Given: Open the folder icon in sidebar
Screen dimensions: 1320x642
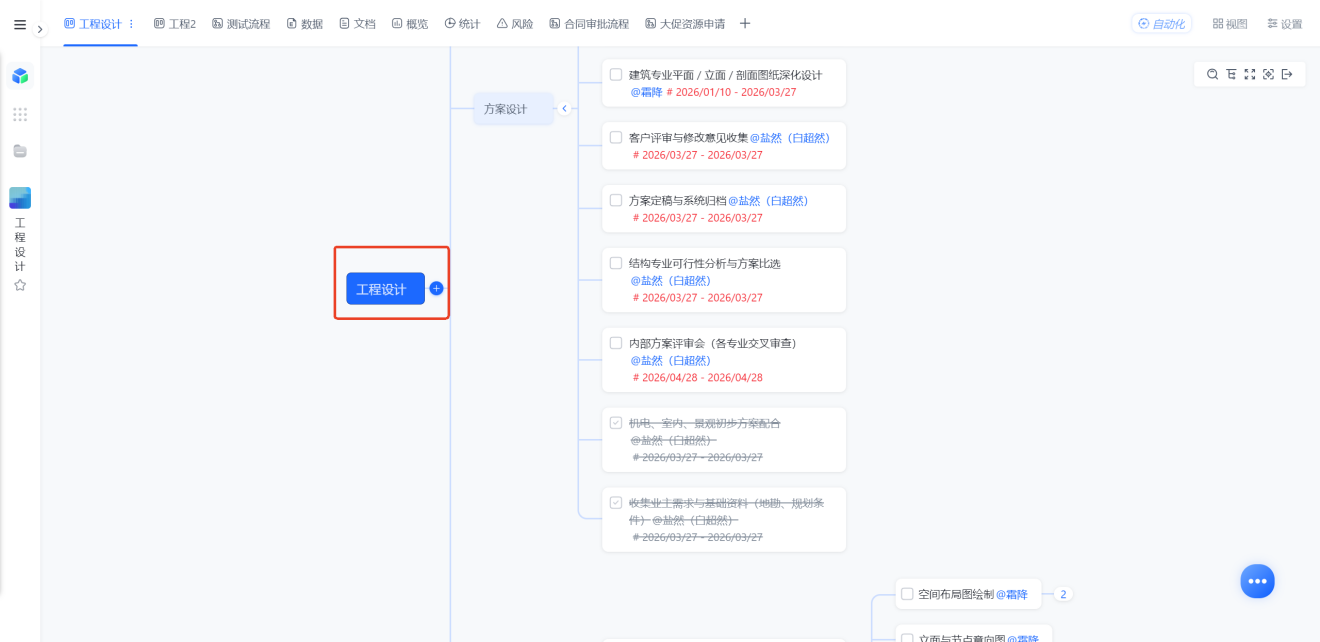Looking at the screenshot, I should 20,151.
